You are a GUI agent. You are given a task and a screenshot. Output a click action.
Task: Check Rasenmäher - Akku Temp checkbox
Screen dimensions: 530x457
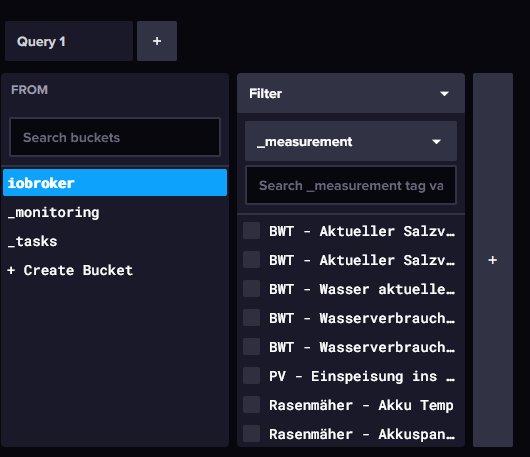251,405
